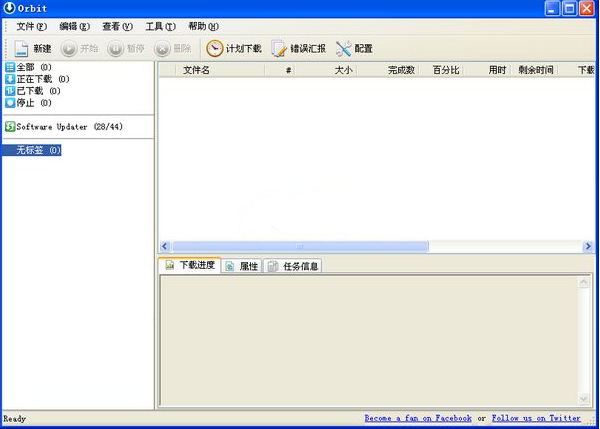The image size is (600, 429).
Task: Switch to the 属性 properties tab
Action: point(242,266)
